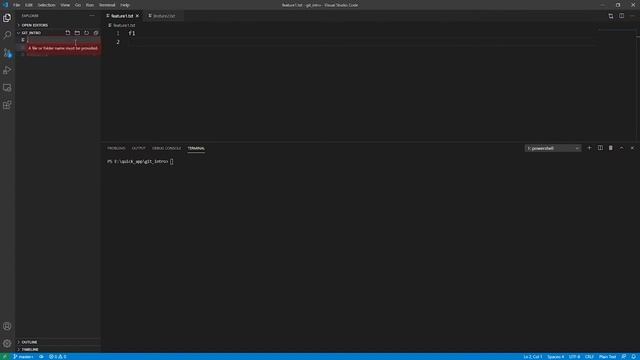Open the Explorer view in activity bar
This screenshot has width=640, height=360.
[7, 18]
